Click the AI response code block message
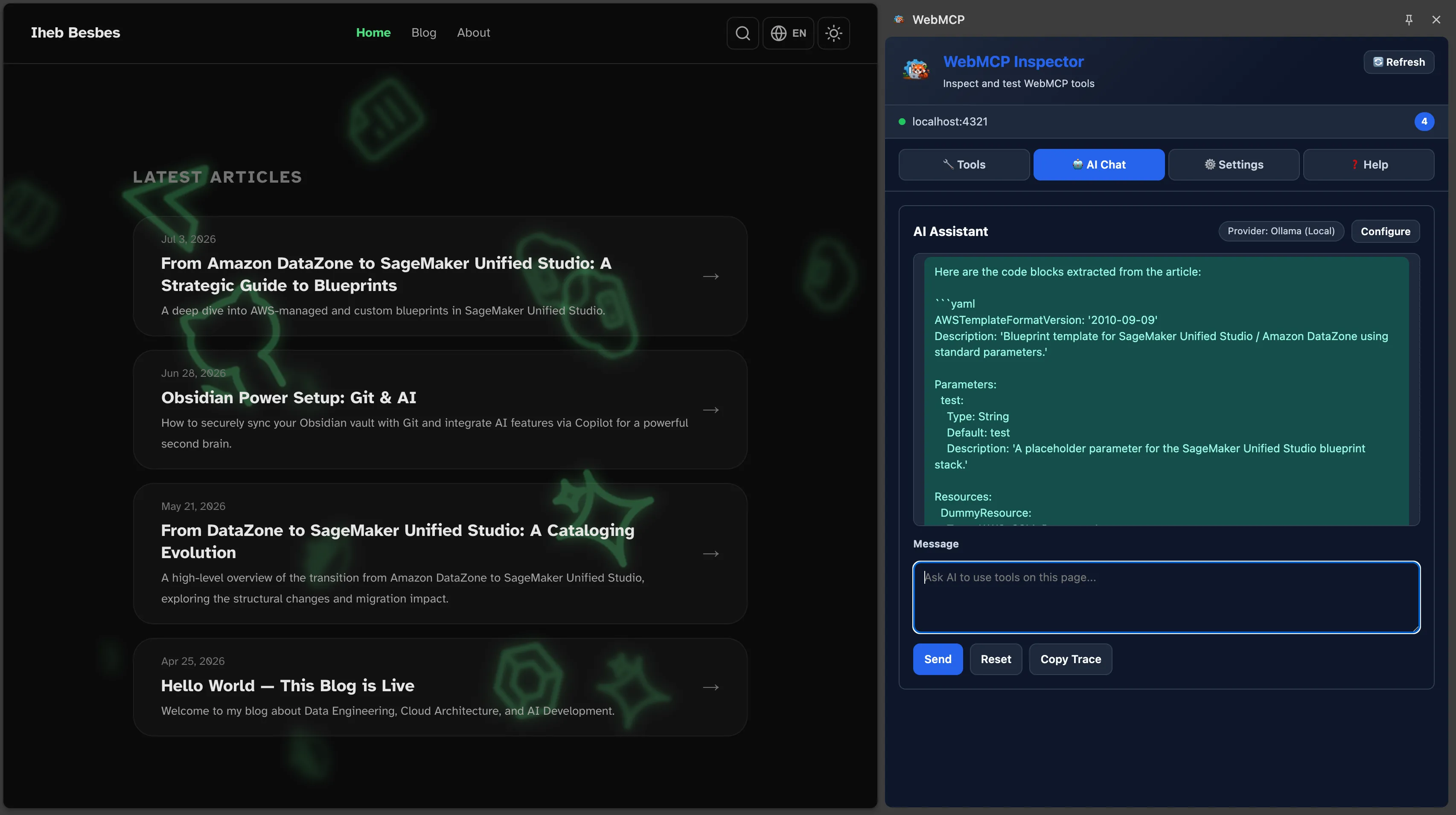Image resolution: width=1456 pixels, height=815 pixels. (1166, 391)
